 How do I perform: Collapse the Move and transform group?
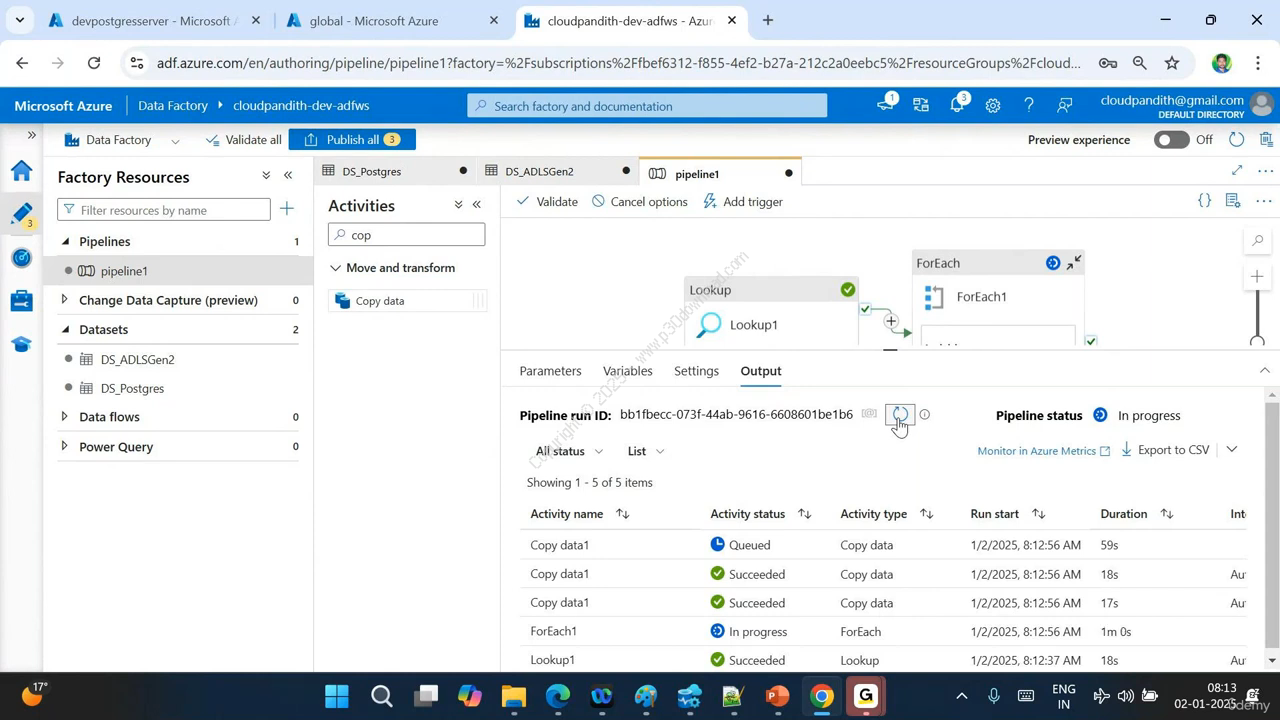tap(336, 268)
